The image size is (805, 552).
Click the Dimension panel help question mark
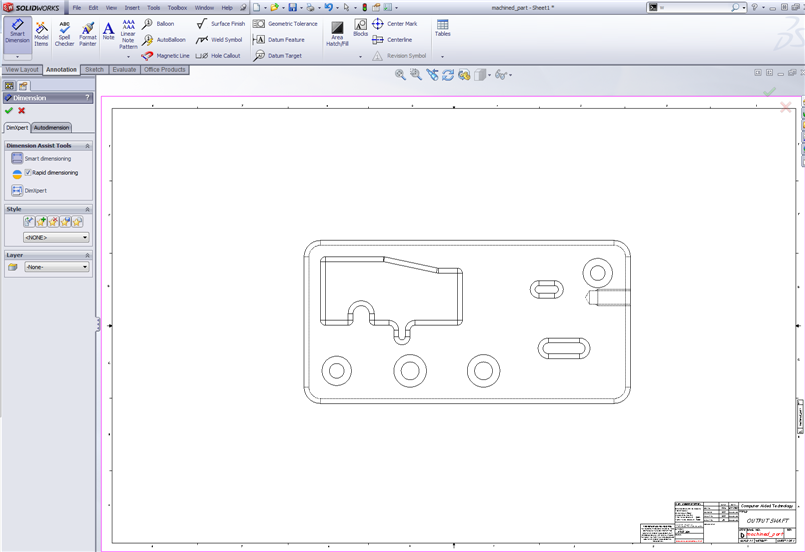87,98
